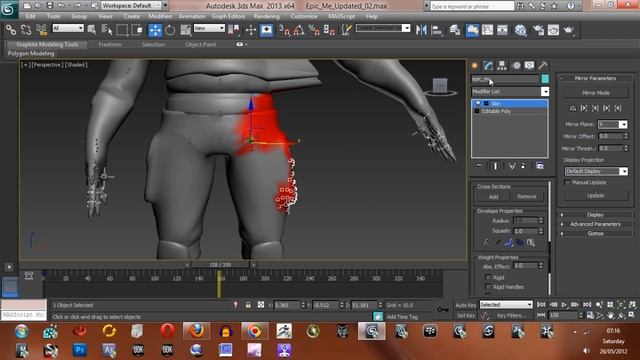This screenshot has height=360, width=640.
Task: Click the Update button
Action: (596, 196)
